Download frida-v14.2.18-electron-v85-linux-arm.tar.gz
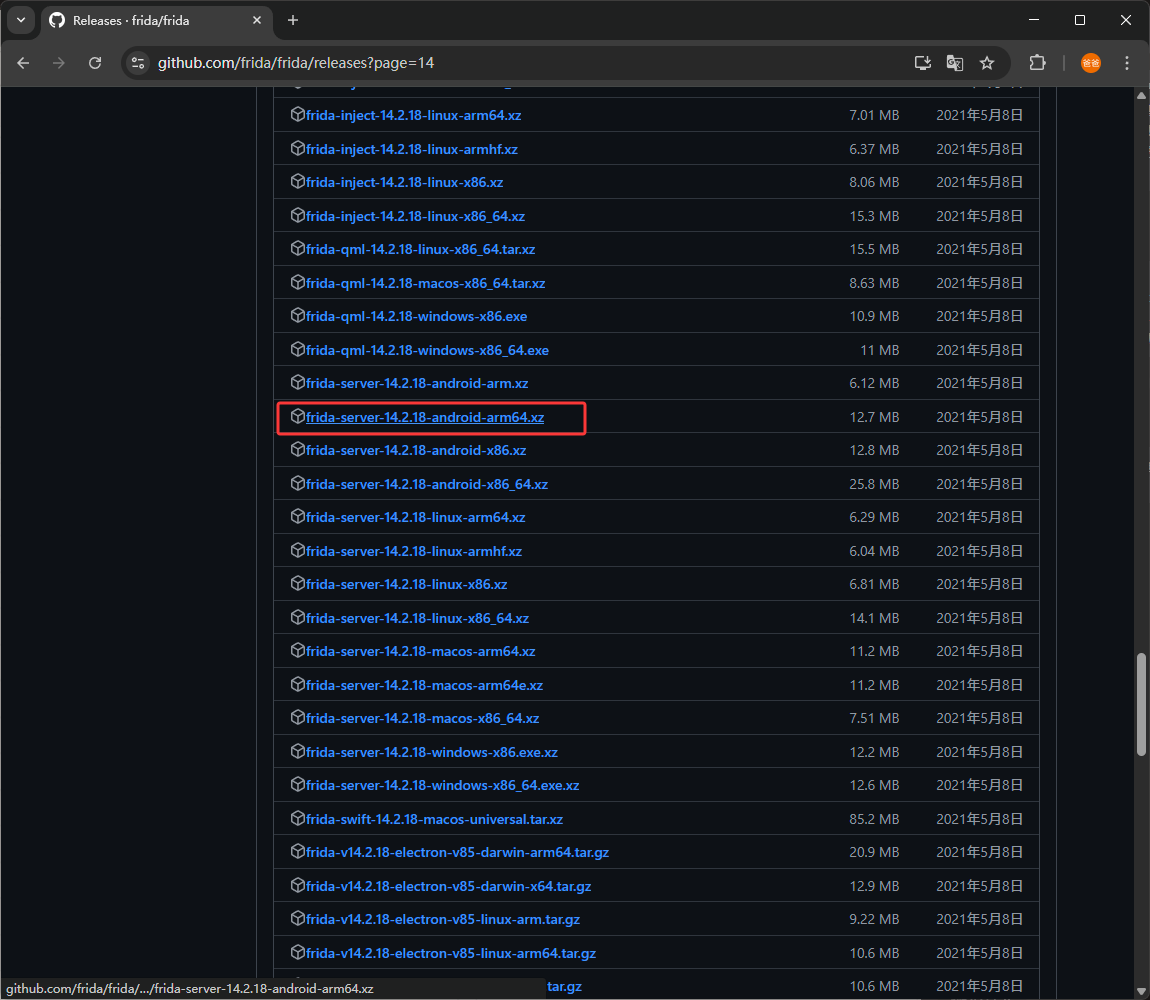Screen dimensions: 1150x1000 pos(443,919)
